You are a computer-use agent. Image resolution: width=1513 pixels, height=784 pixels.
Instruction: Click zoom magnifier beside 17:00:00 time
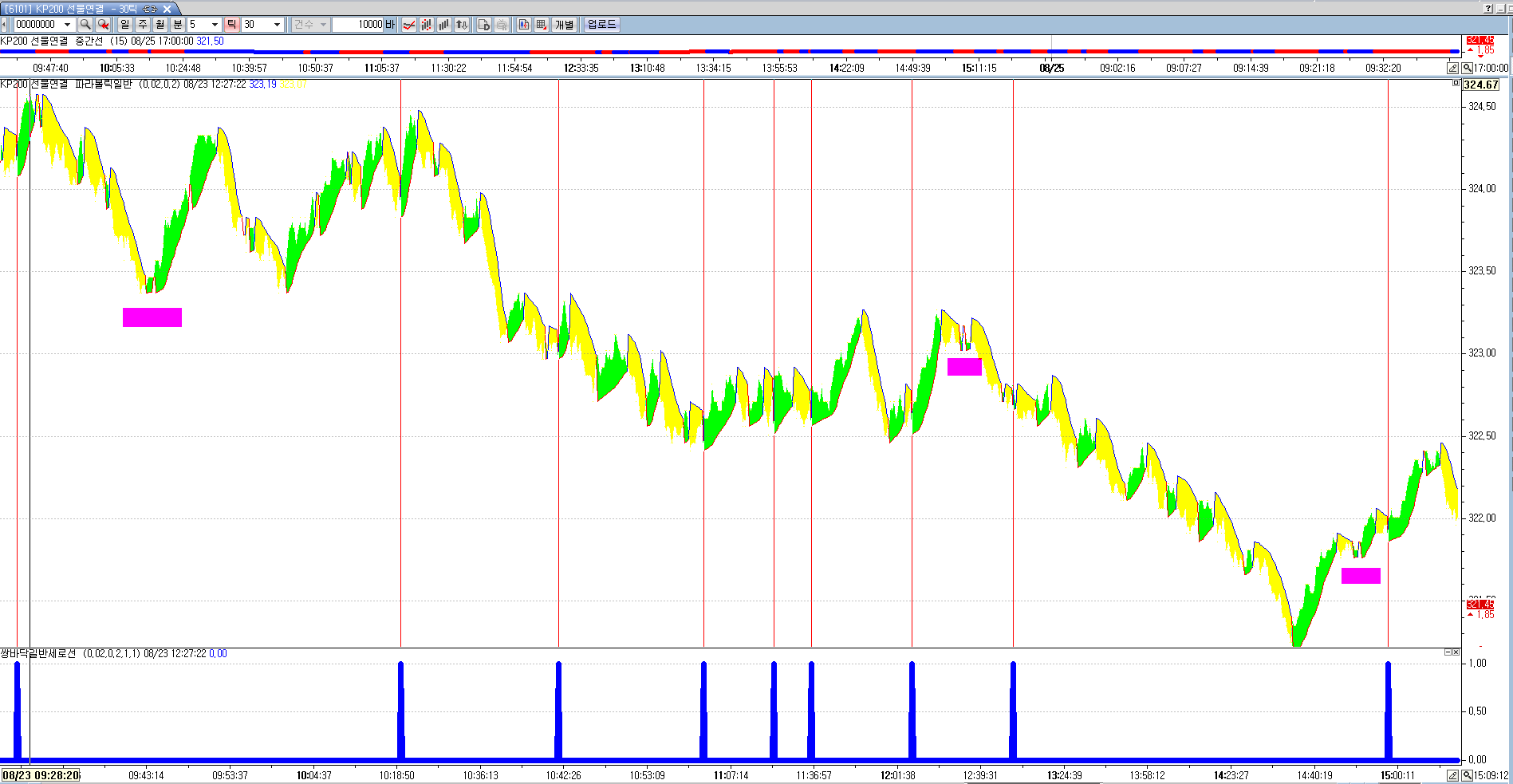click(1467, 69)
